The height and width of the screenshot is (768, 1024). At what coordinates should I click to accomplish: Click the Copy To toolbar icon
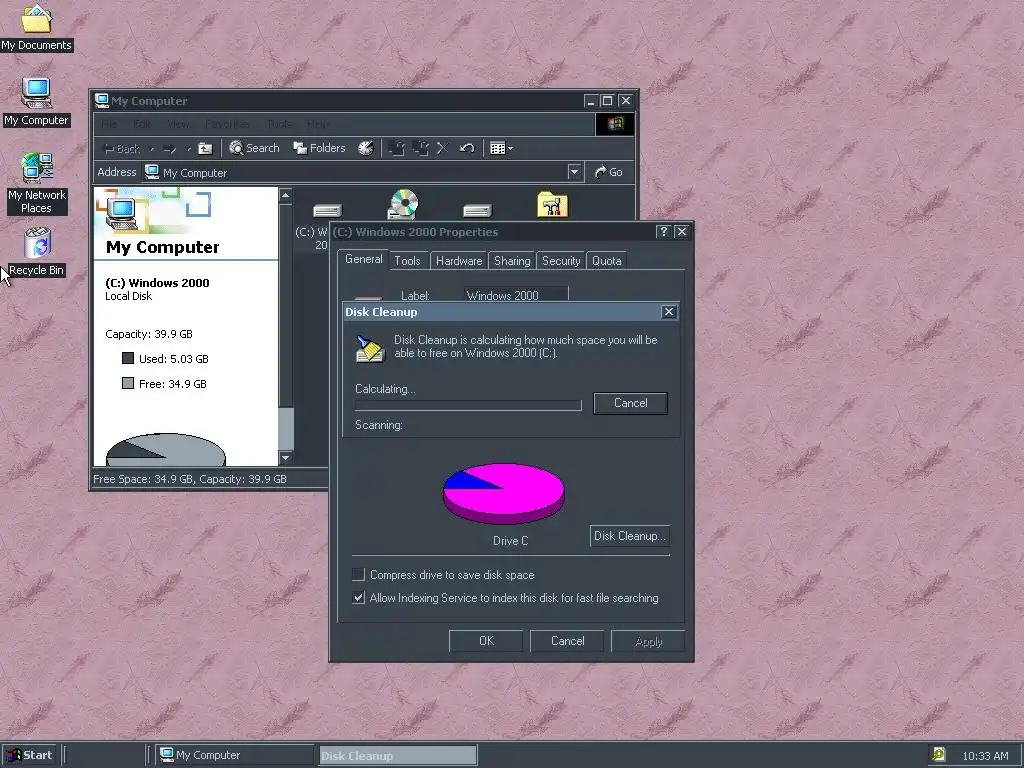pos(420,148)
